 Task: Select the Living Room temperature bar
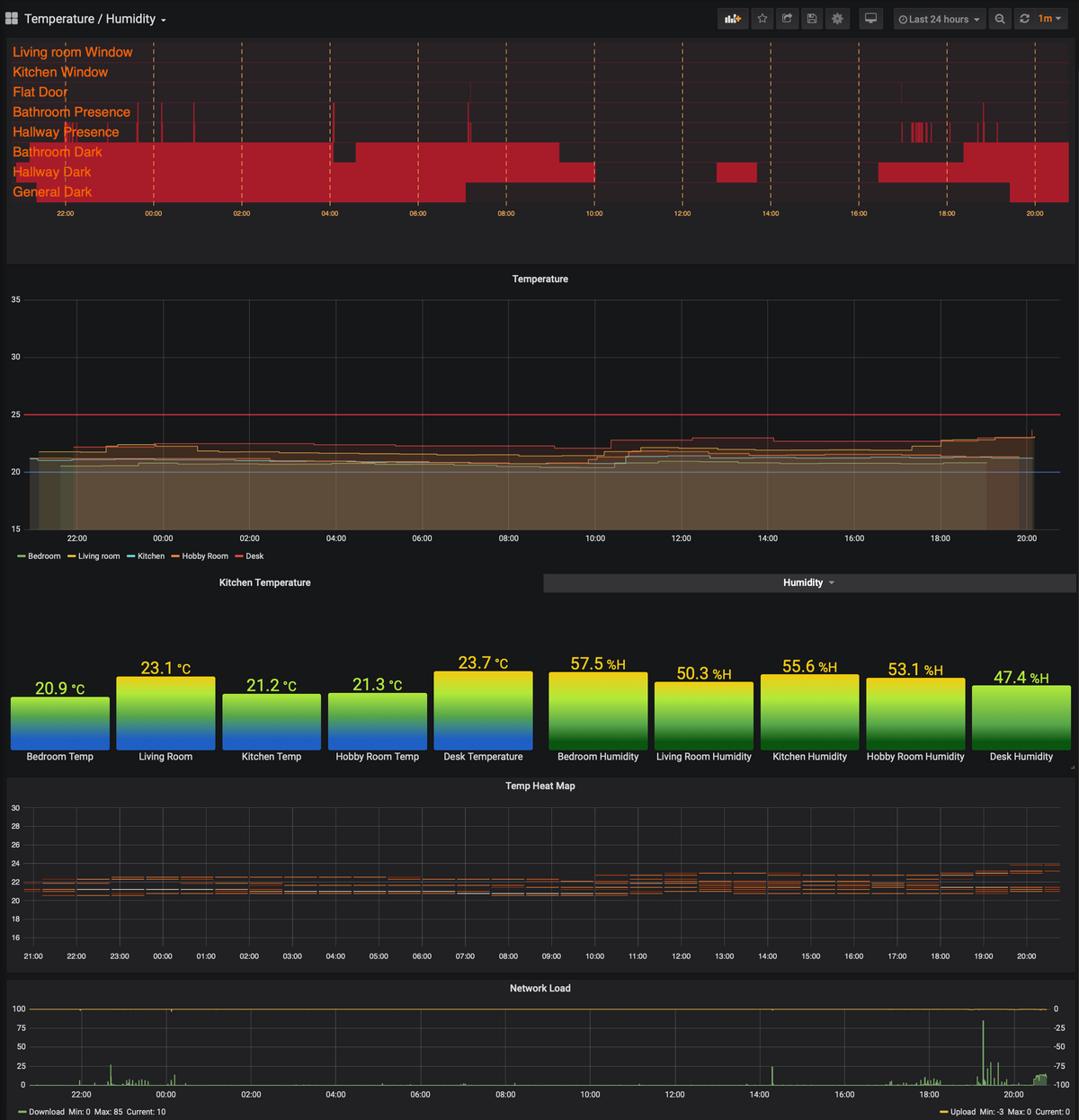pyautogui.click(x=165, y=713)
